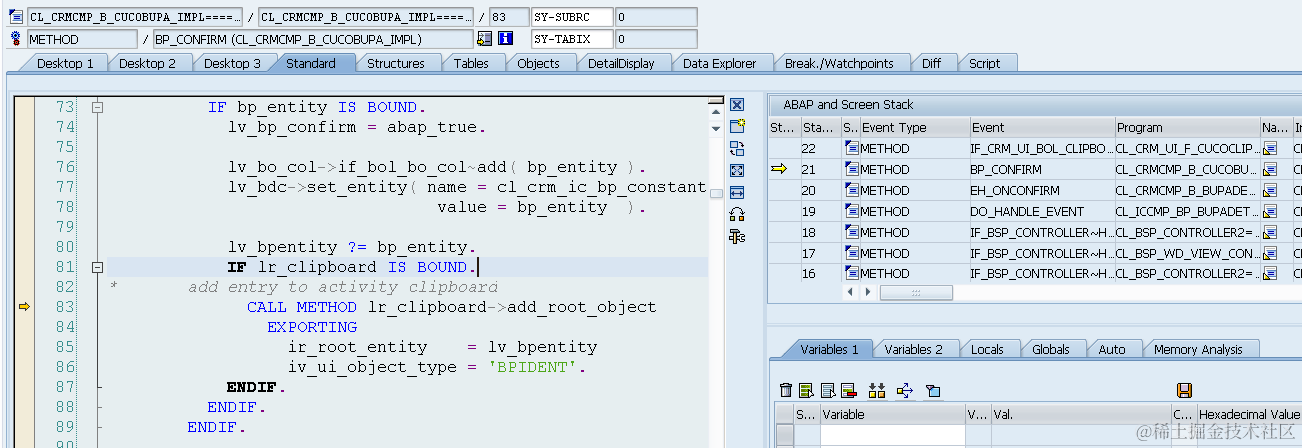Click the swap tool icon beside editor
Image resolution: width=1302 pixels, height=448 pixels.
tap(737, 148)
